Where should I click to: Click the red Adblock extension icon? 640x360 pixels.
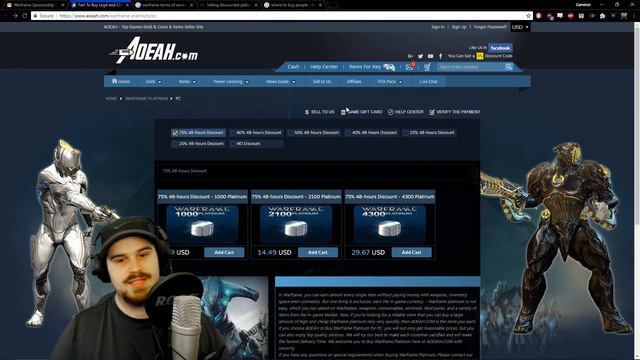(x=571, y=16)
